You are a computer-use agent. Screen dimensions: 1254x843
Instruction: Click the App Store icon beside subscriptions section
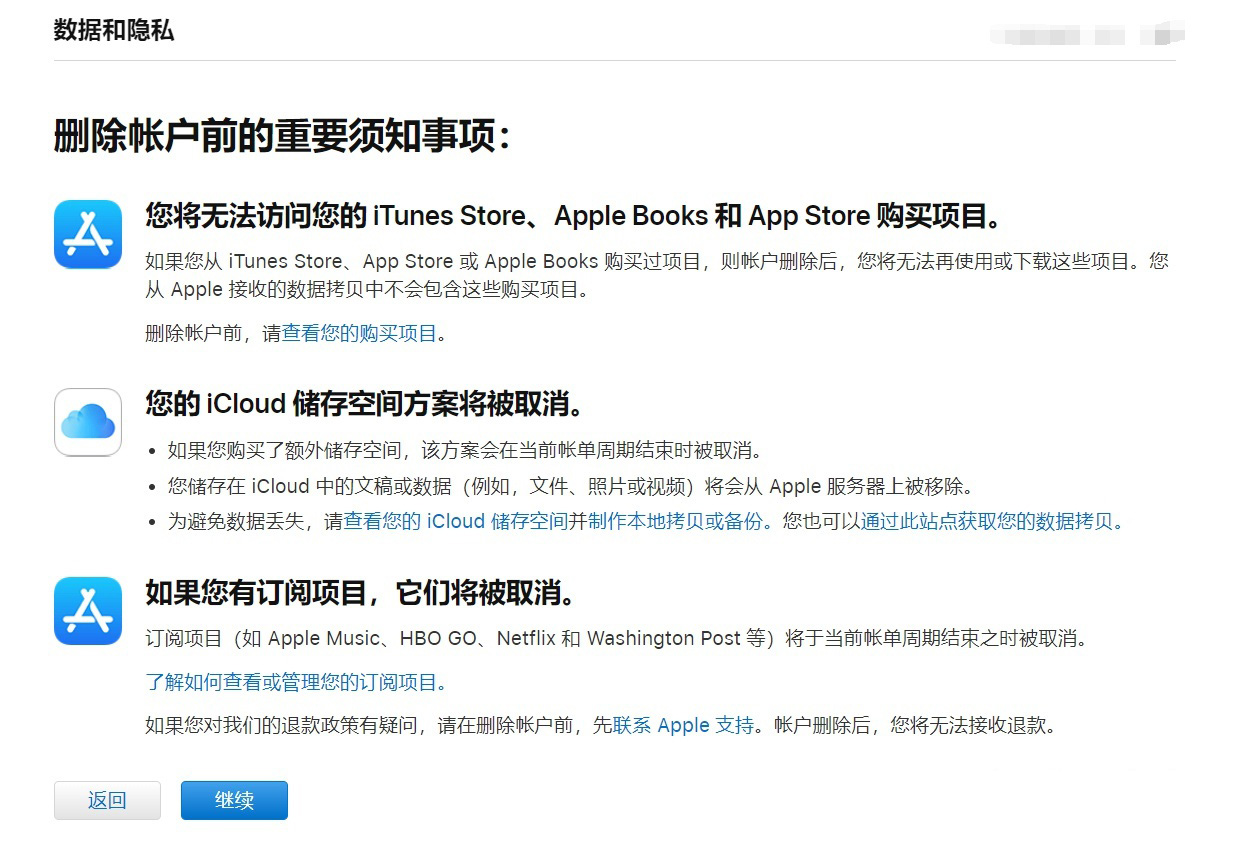tap(88, 610)
